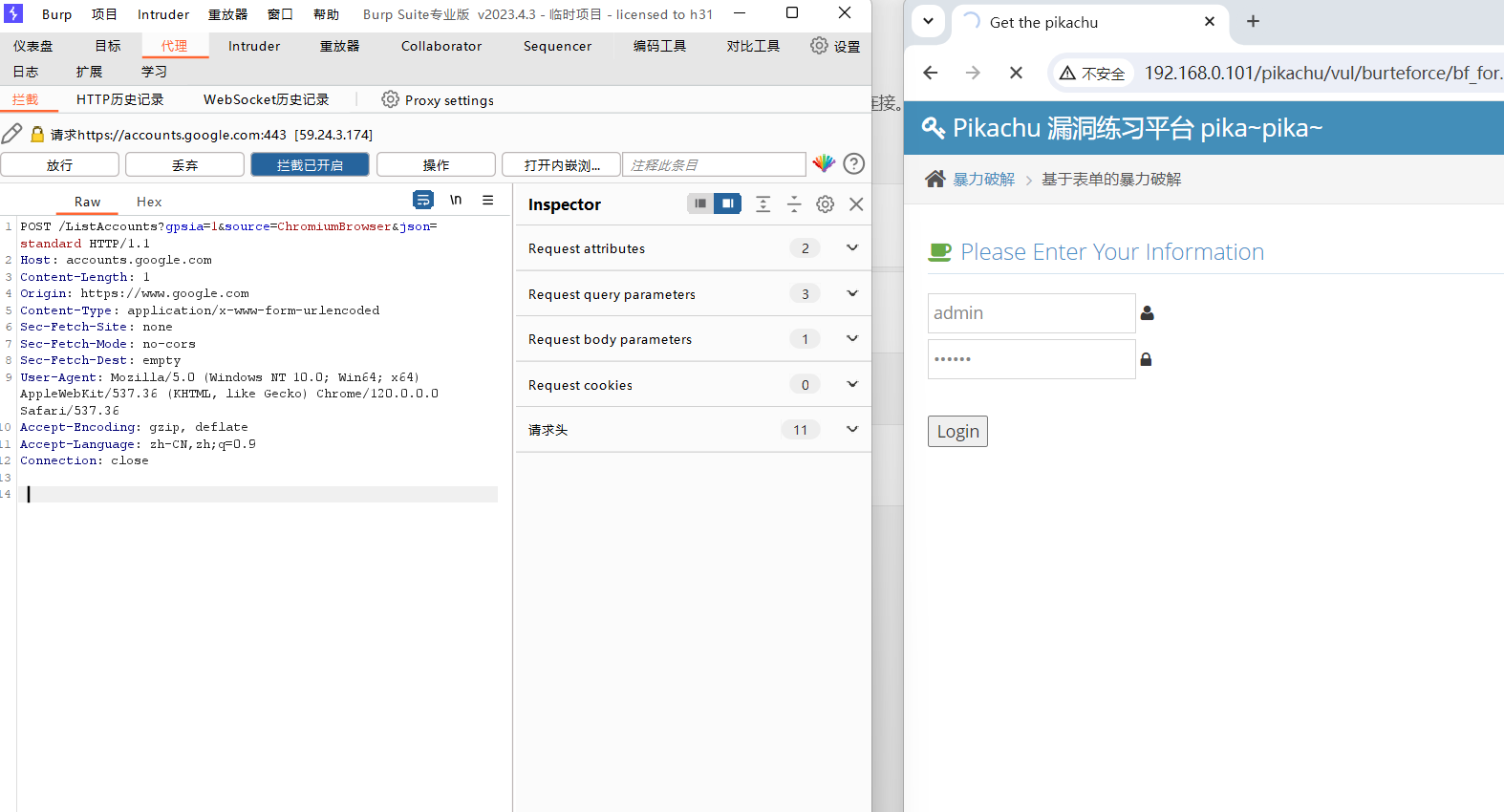
Task: Open WebSocket历史记录 sub-tab
Action: tap(266, 99)
